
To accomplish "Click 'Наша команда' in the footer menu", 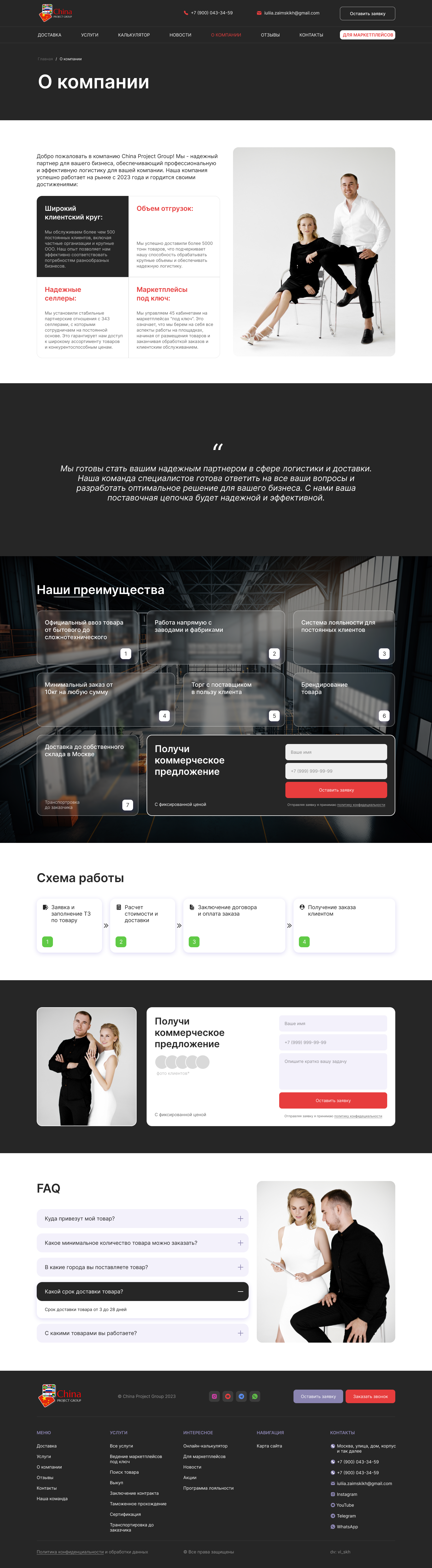I will coord(52,1499).
